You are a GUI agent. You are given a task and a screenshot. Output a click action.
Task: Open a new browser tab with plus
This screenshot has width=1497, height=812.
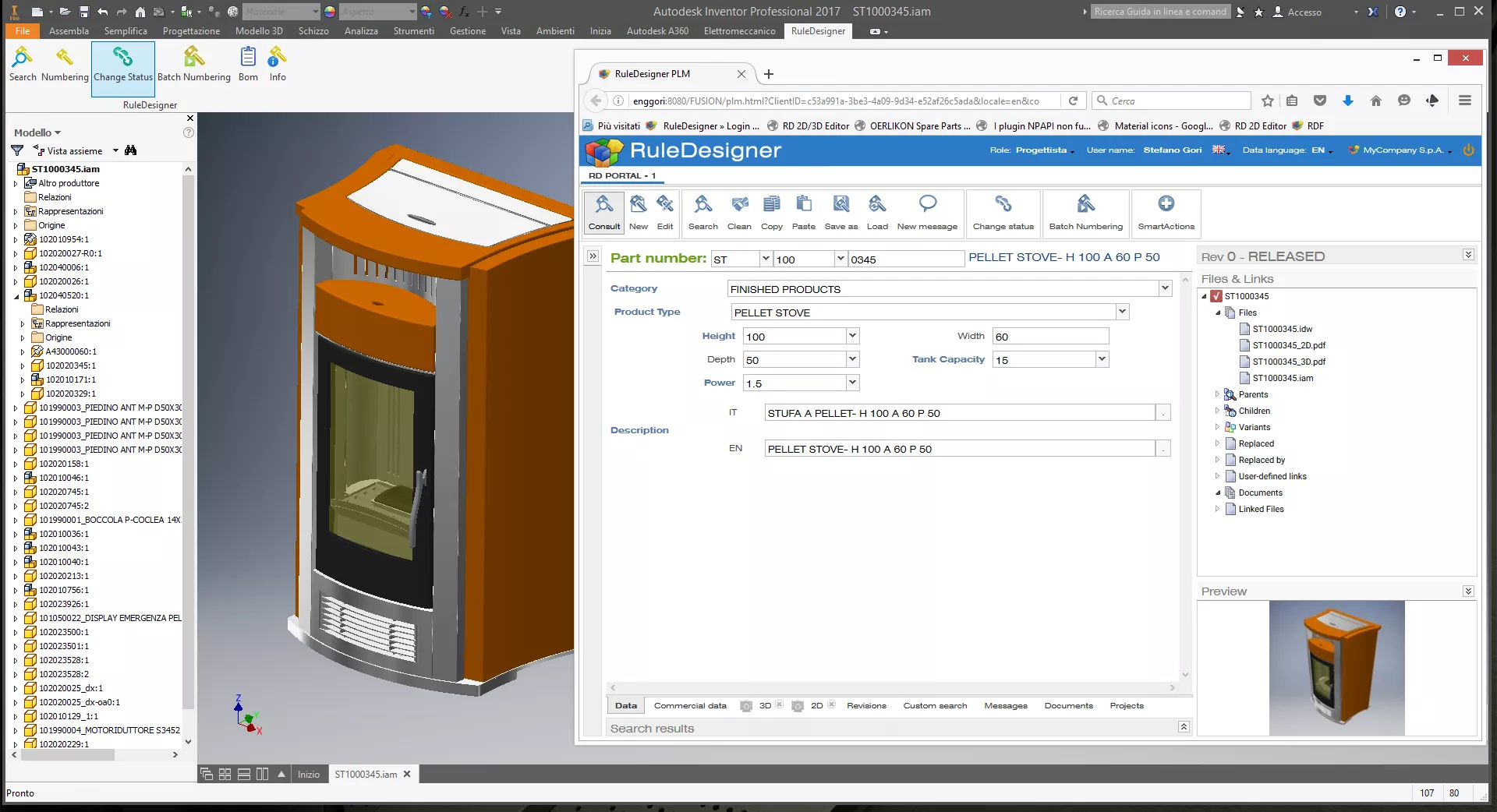coord(769,74)
